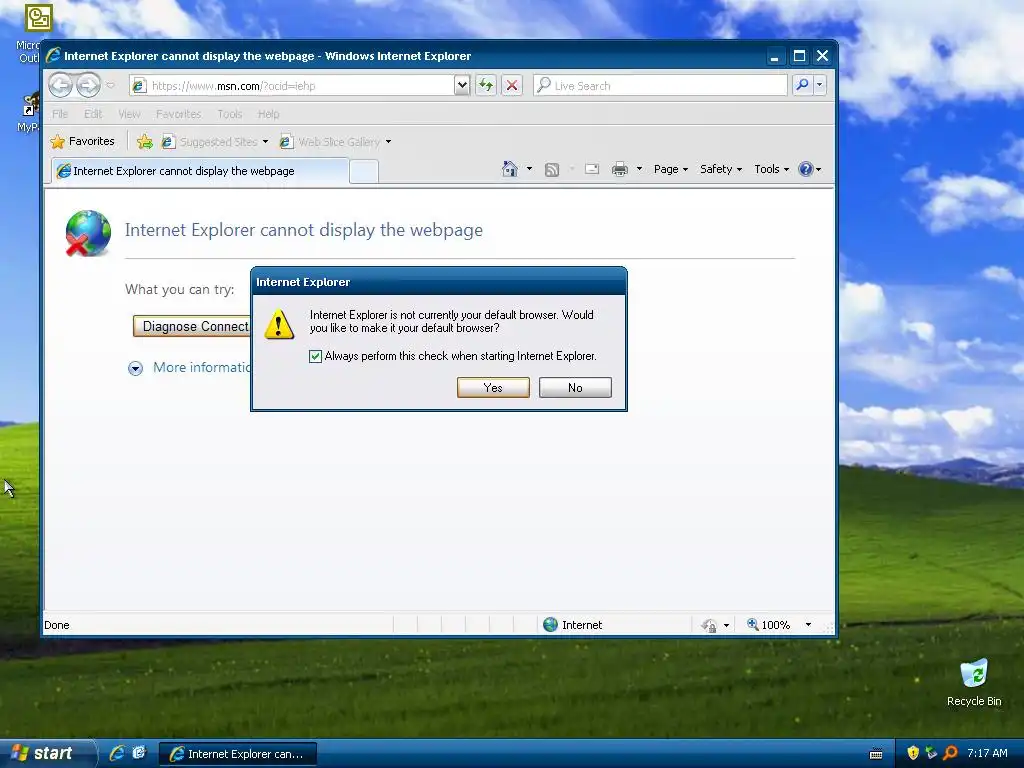Click the magnifier Search button

point(802,85)
